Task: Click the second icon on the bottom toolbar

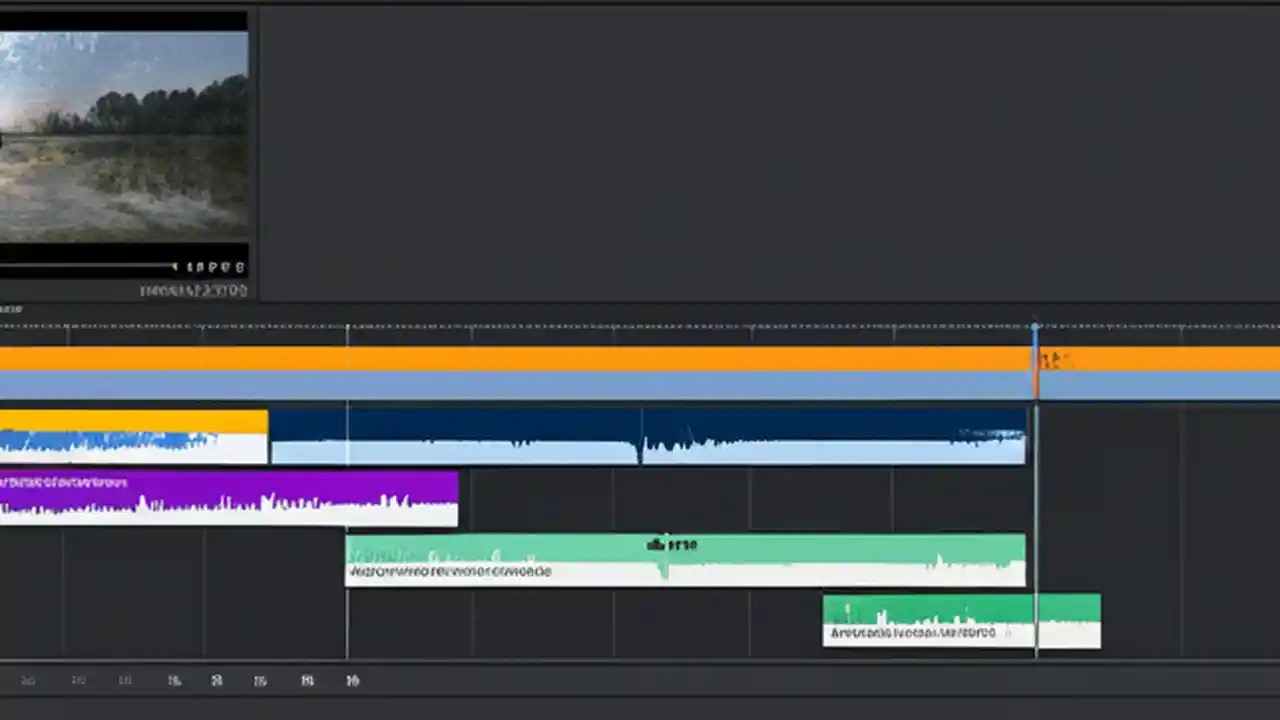Action: tap(78, 680)
